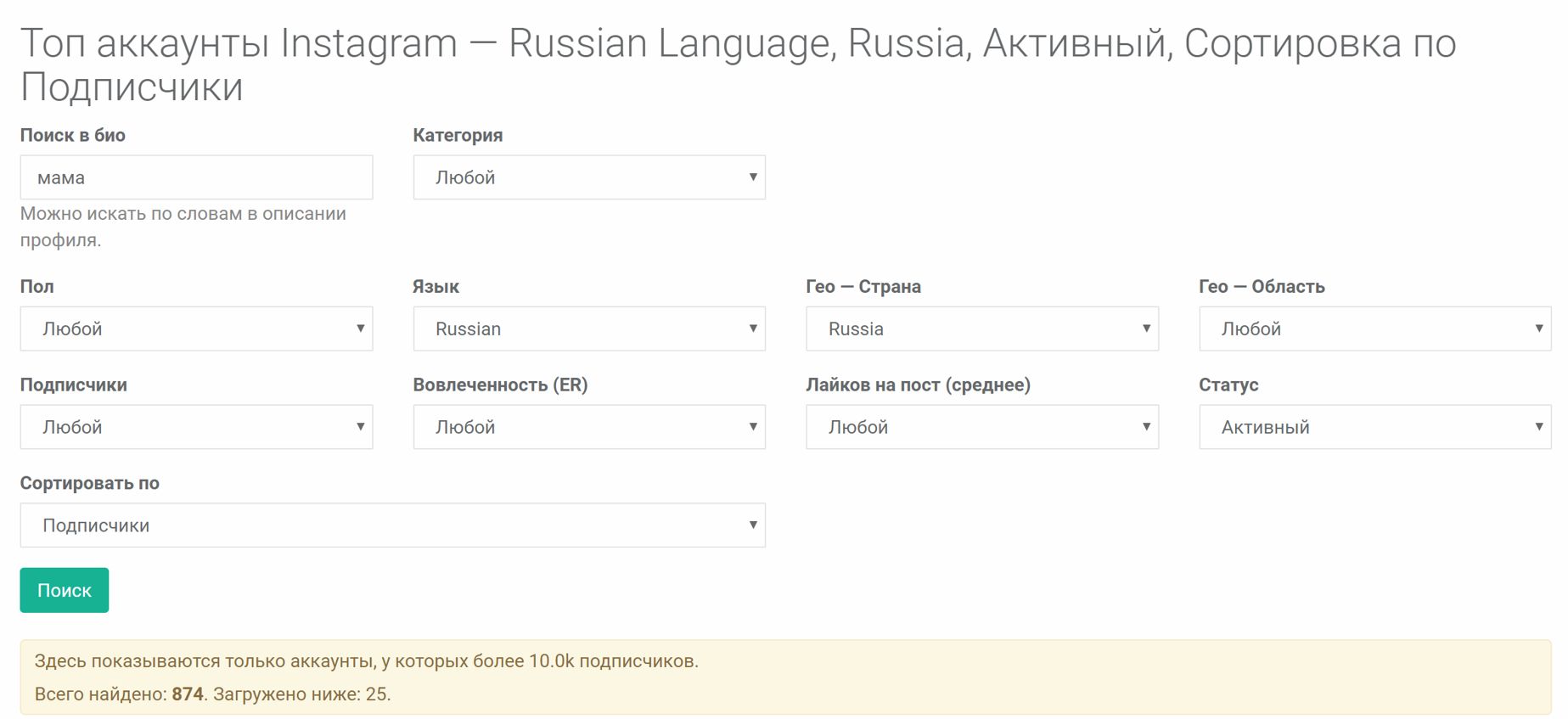The width and height of the screenshot is (1568, 719).
Task: Open the Язык dropdown set to Russian
Action: (589, 329)
